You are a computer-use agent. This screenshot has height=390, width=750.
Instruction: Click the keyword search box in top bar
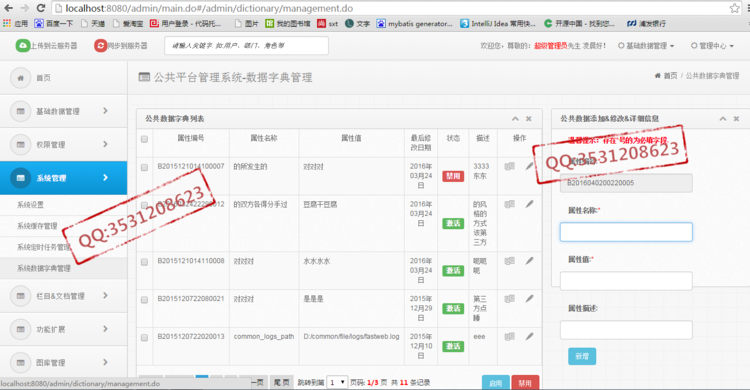tap(246, 45)
